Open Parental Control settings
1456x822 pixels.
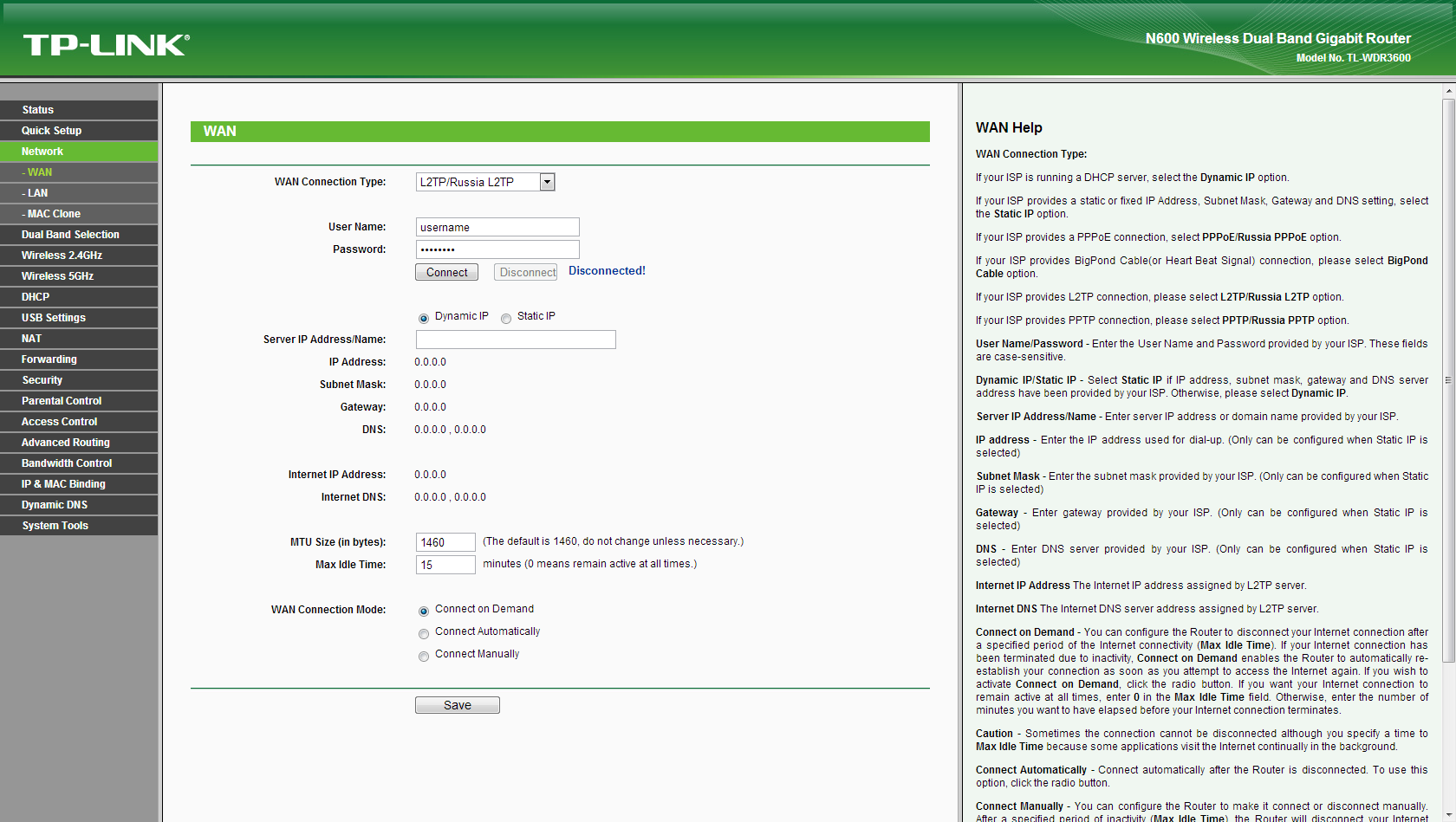pos(79,401)
